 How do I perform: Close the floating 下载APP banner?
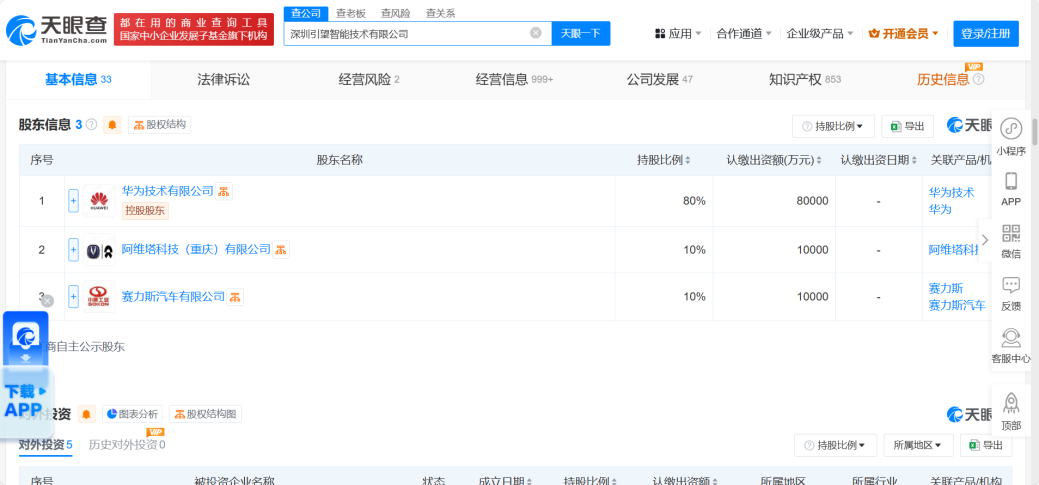point(47,300)
